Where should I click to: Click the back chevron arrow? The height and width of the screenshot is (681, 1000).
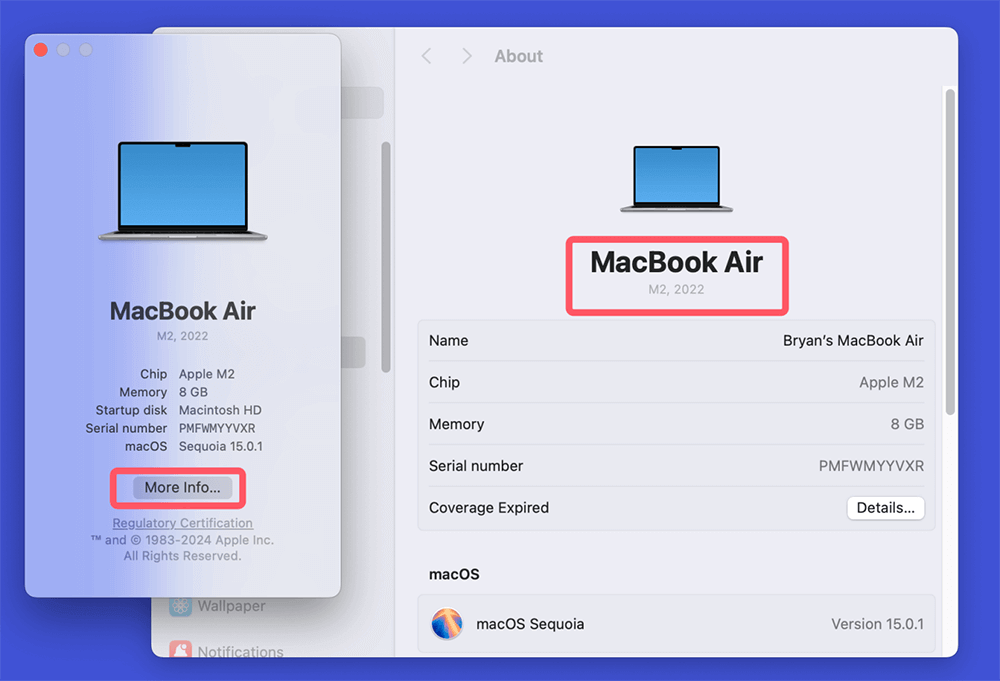pos(427,56)
